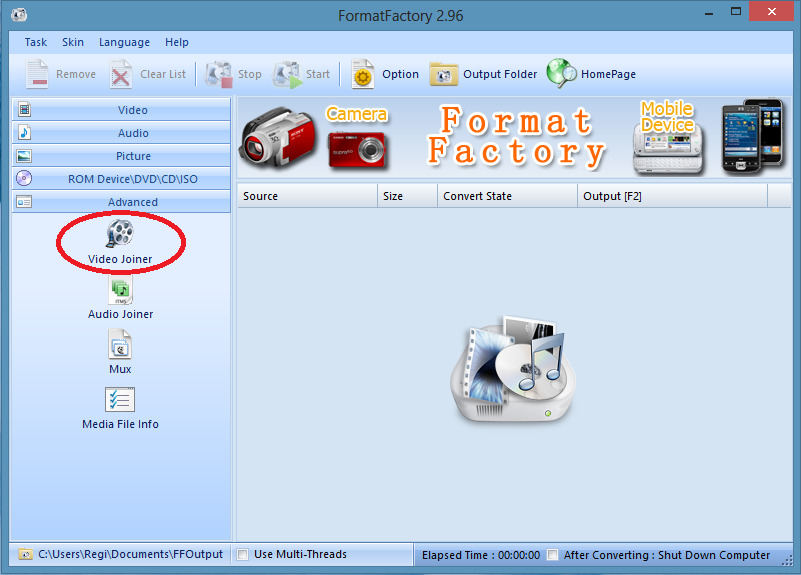Click the Stop task icon

click(x=219, y=75)
